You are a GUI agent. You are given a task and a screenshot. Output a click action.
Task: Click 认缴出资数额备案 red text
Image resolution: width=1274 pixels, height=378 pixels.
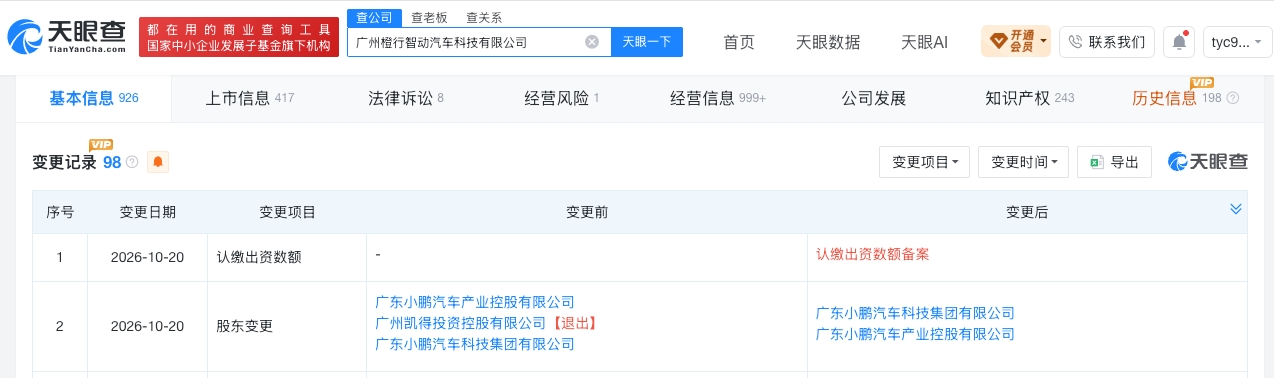[x=873, y=254]
